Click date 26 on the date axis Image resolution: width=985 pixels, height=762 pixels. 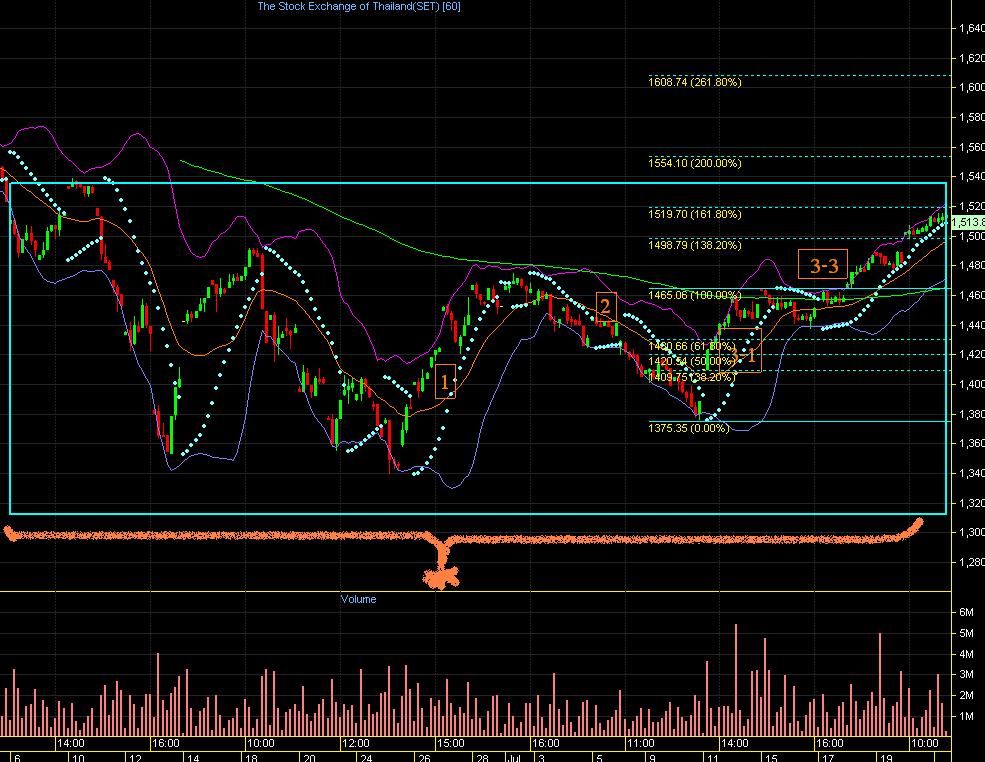[424, 758]
